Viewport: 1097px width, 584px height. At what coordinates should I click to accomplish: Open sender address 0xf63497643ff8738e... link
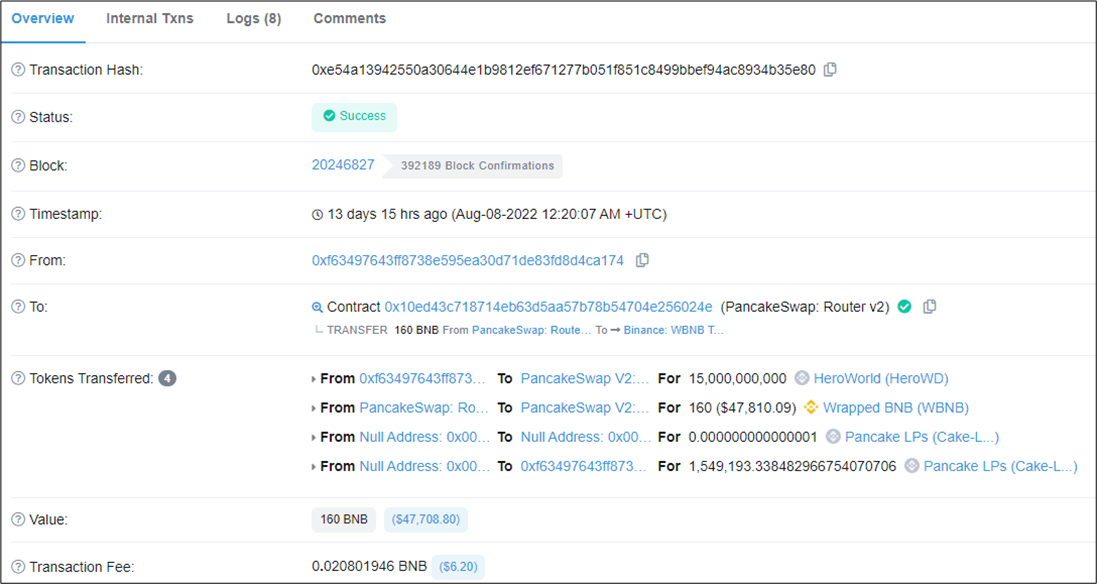click(467, 260)
